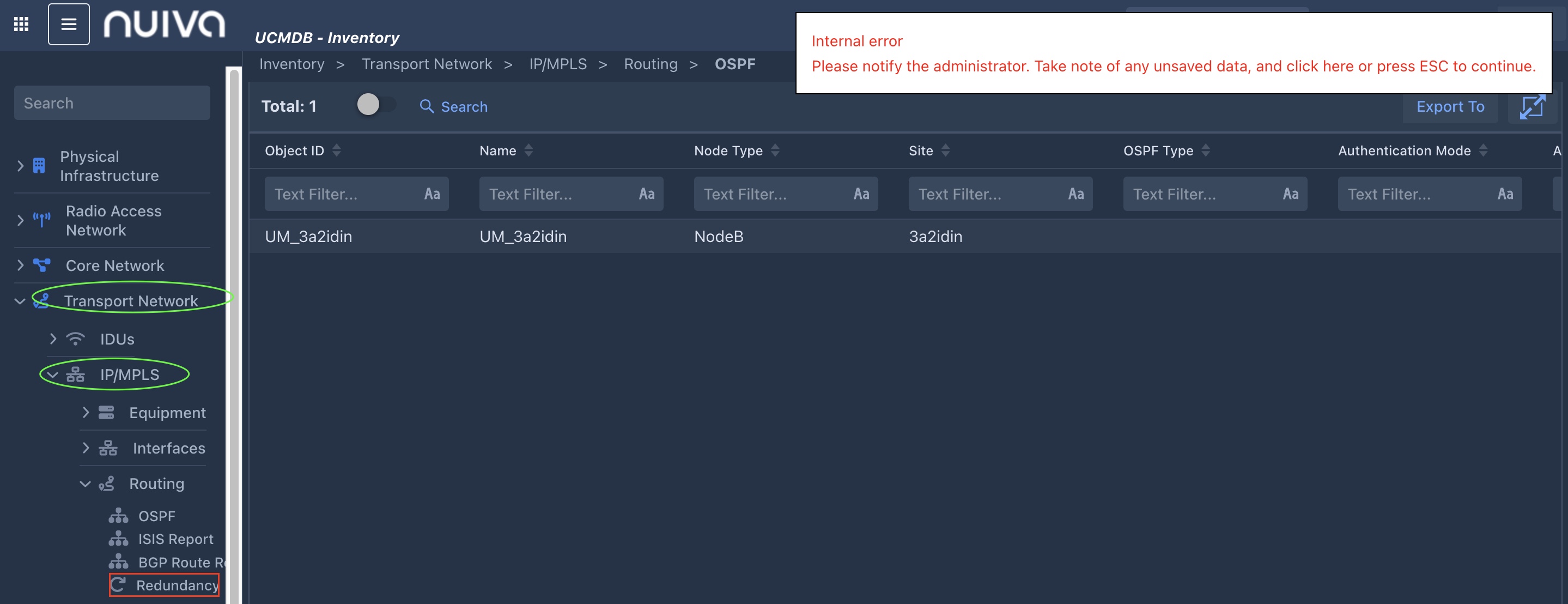Open the apps grid launcher icon
This screenshot has width=1568, height=604.
pos(21,24)
